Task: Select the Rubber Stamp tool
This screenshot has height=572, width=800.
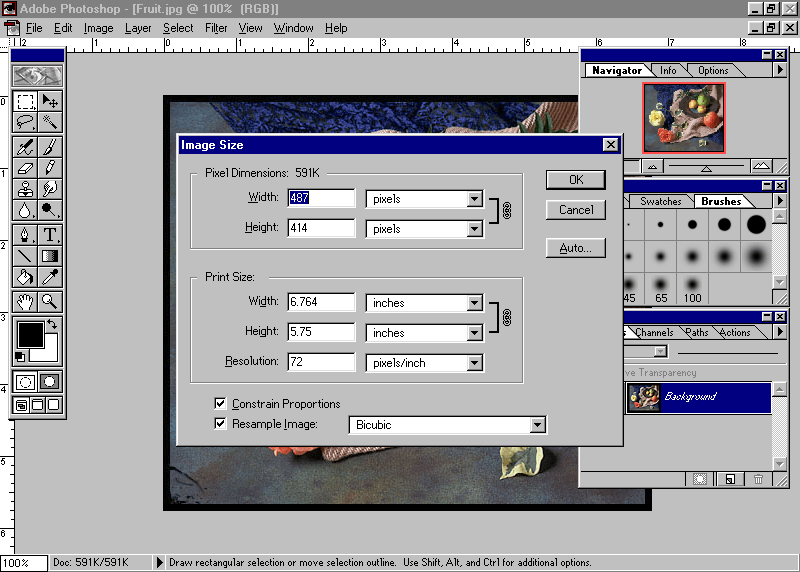Action: 25,189
